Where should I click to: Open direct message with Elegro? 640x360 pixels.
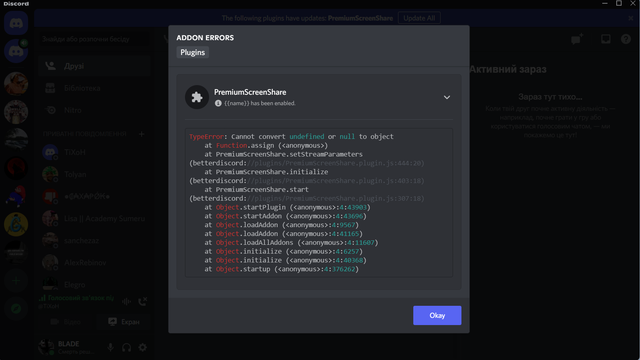pos(94,284)
